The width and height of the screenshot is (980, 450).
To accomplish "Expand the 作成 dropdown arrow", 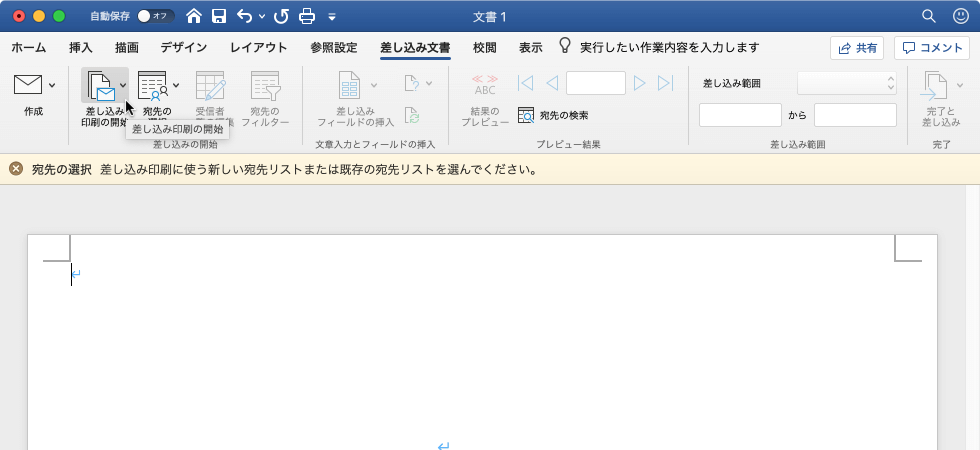I will (52, 86).
